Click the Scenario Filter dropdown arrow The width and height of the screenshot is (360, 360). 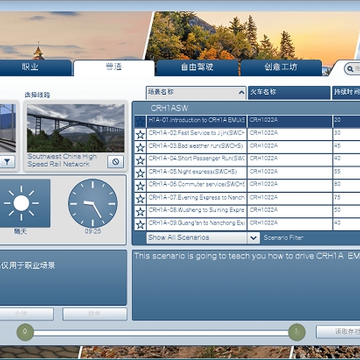point(254,238)
